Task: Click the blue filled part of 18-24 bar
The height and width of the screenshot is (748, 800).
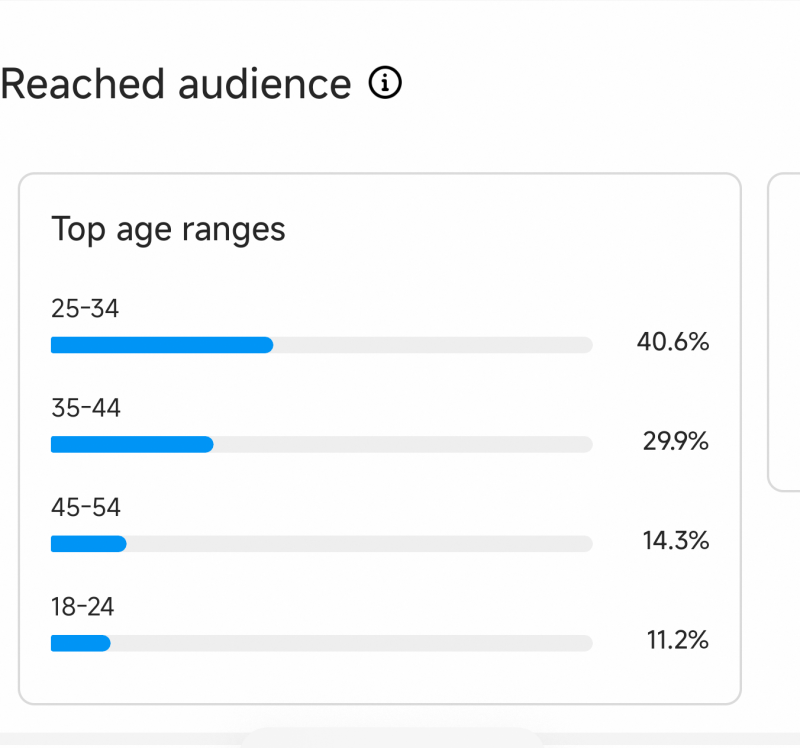Action: pos(80,643)
